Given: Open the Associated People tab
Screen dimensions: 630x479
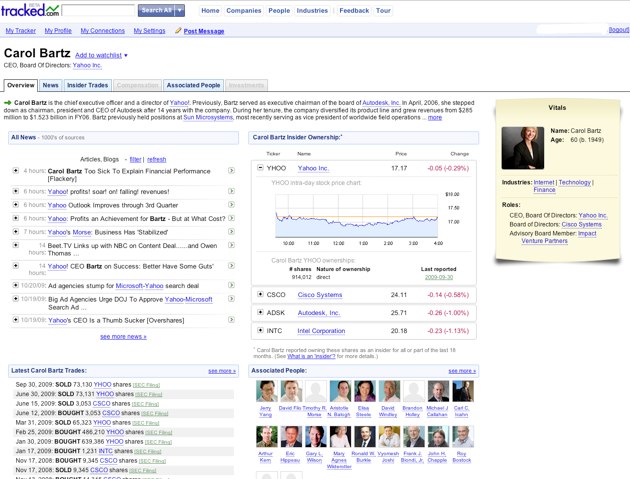Looking at the screenshot, I should [193, 86].
